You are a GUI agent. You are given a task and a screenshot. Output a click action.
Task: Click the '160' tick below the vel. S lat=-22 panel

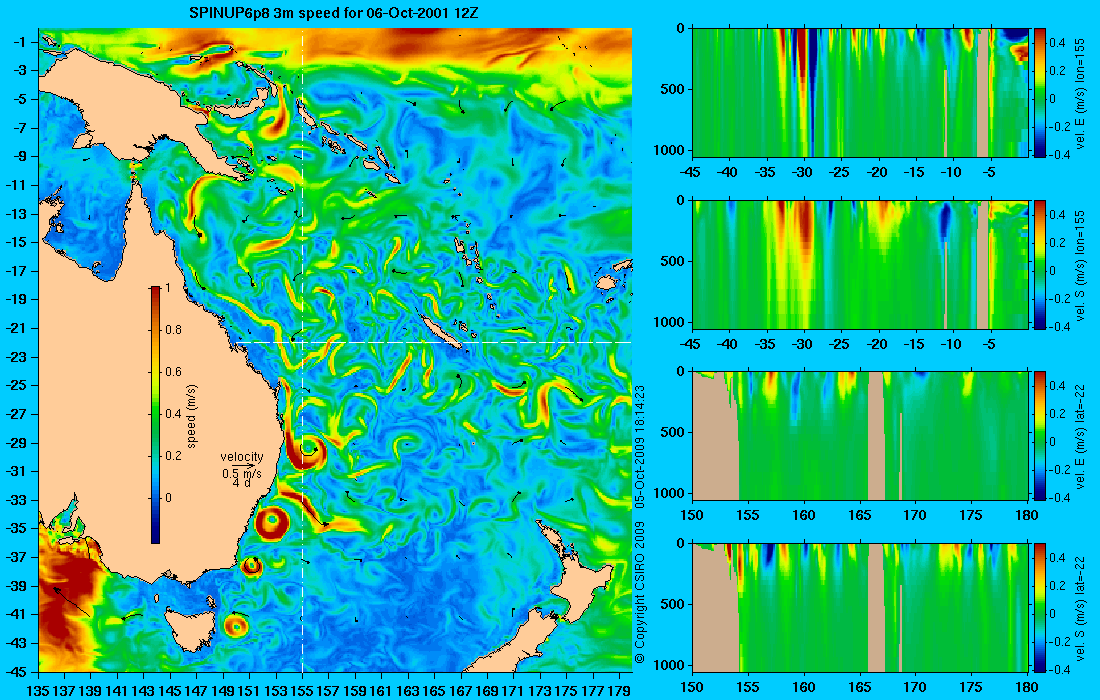coord(804,687)
